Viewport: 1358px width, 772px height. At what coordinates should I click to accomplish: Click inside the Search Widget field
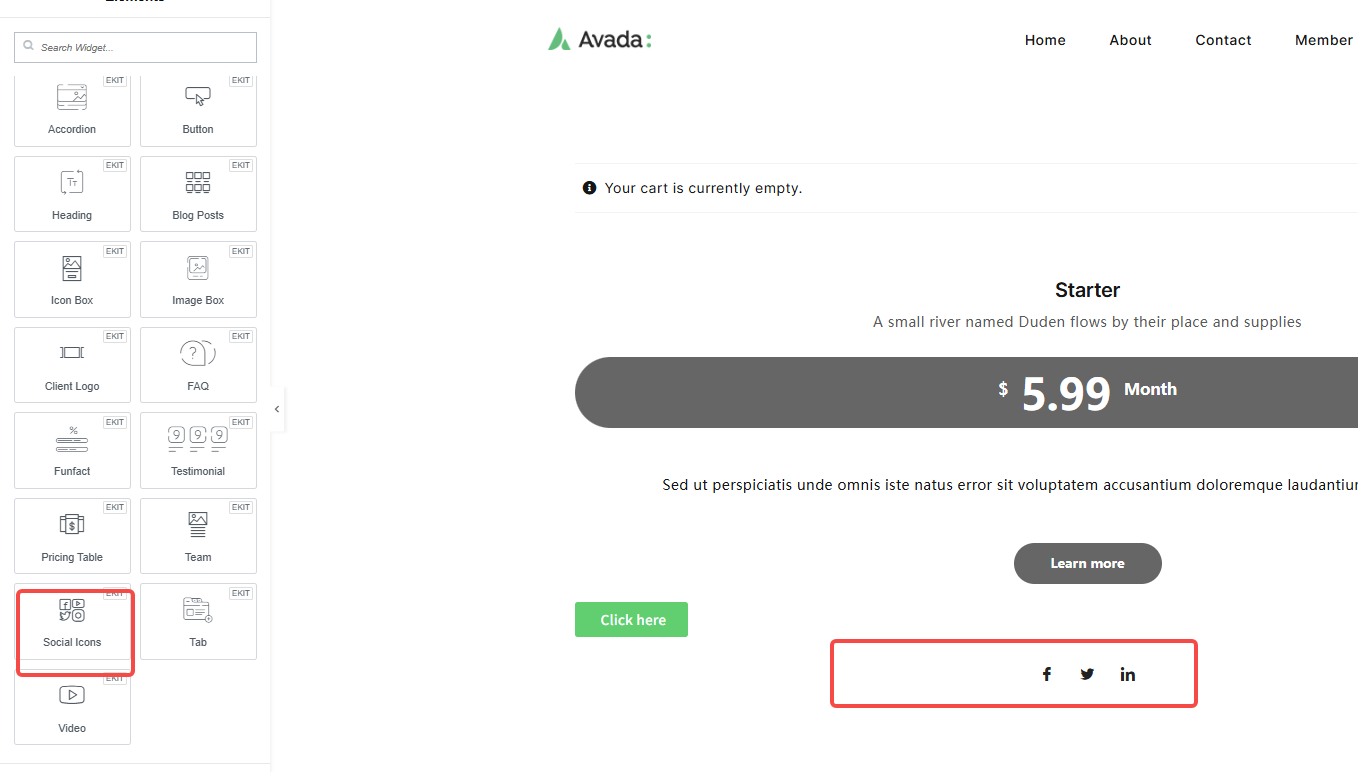(135, 47)
